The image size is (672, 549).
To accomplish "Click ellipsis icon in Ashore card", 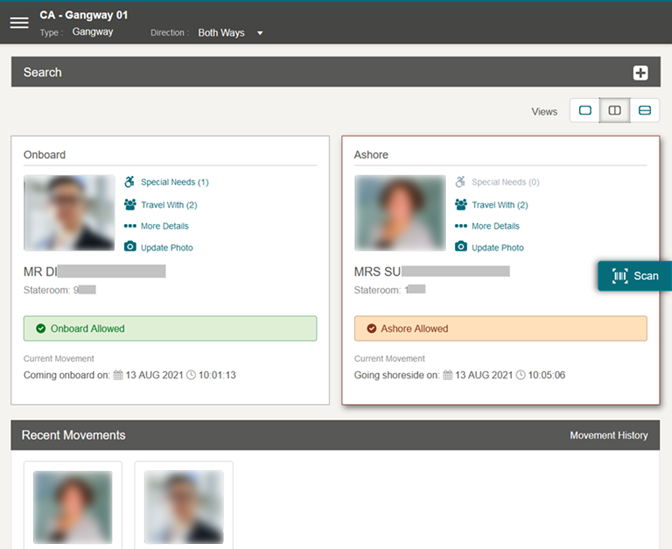I will [461, 226].
